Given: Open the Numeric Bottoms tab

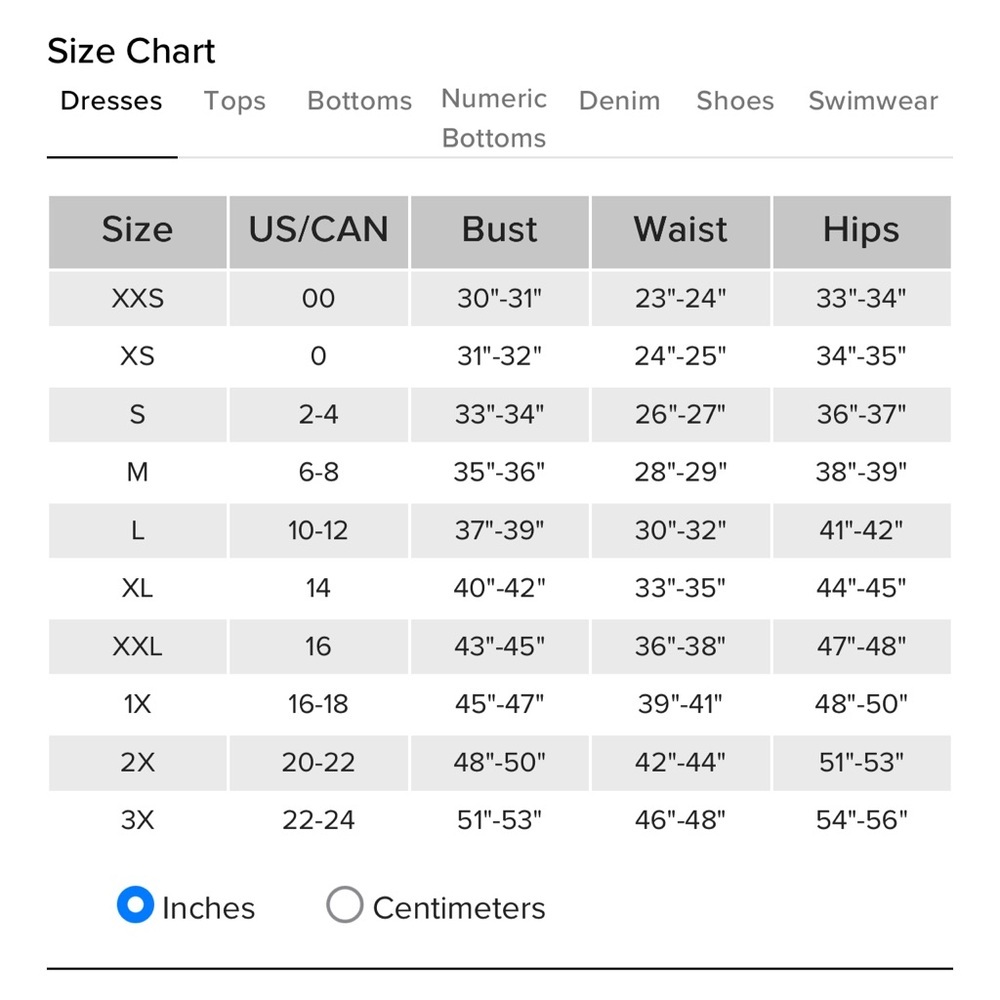Looking at the screenshot, I should [x=494, y=119].
